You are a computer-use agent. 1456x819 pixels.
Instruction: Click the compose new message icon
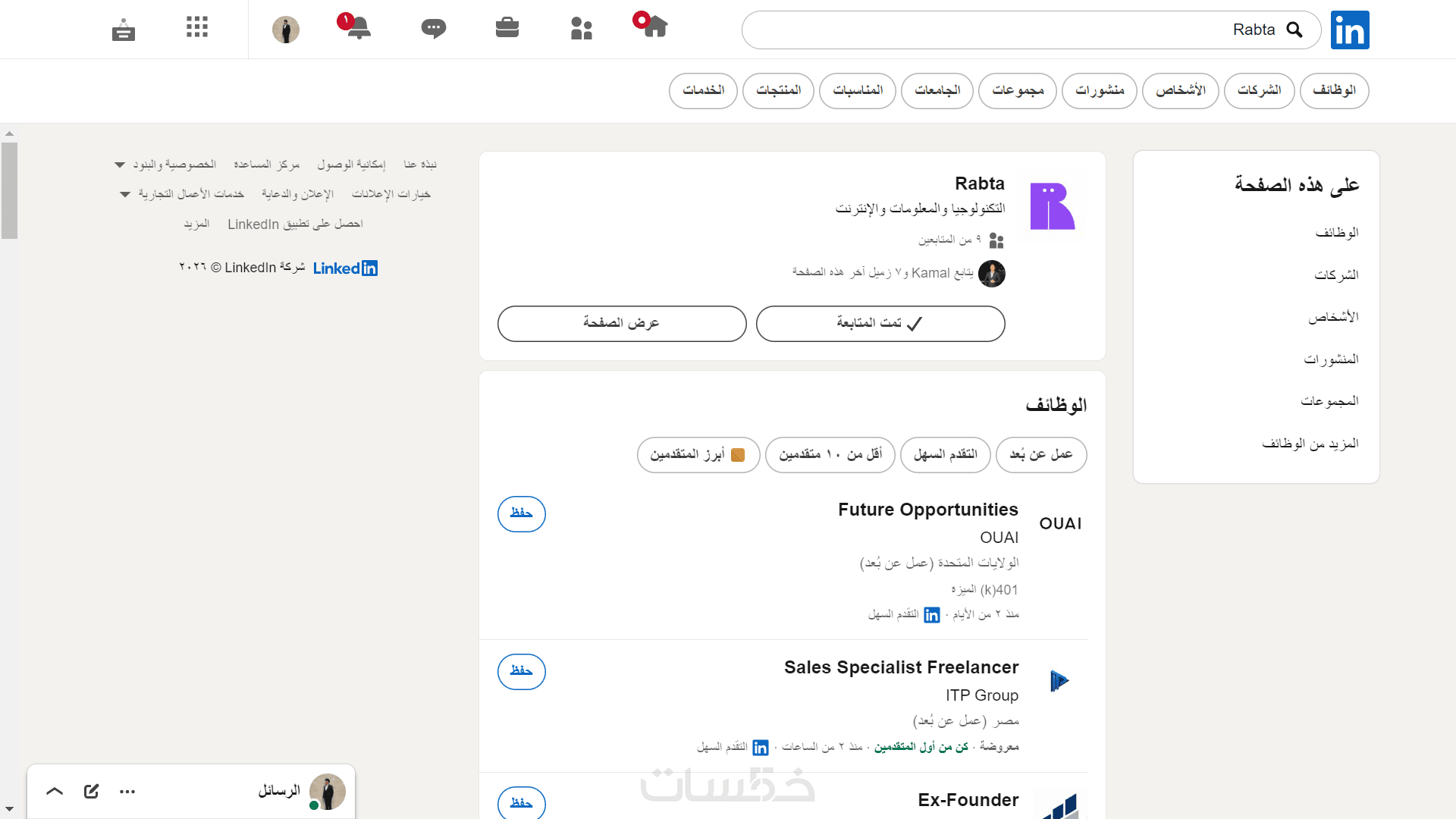pos(92,792)
